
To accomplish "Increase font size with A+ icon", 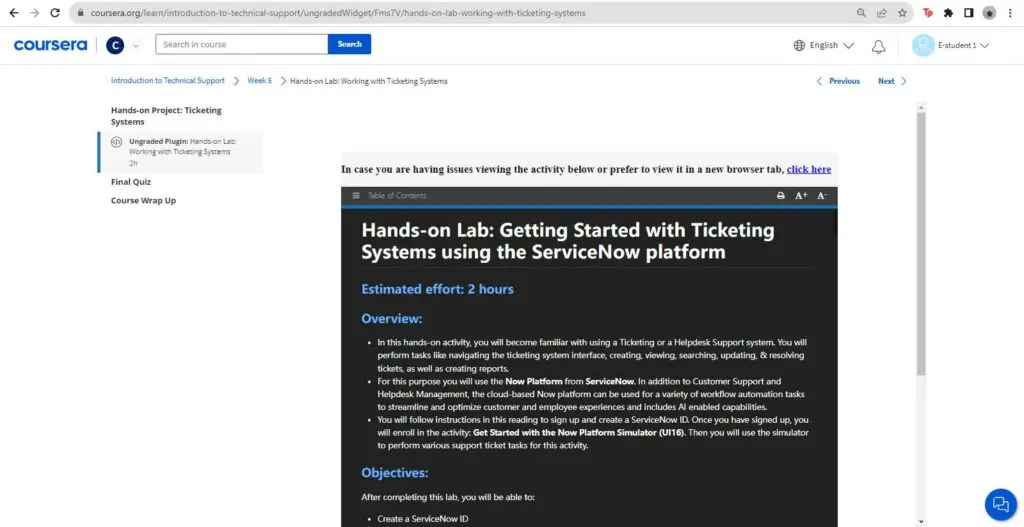I will (801, 196).
